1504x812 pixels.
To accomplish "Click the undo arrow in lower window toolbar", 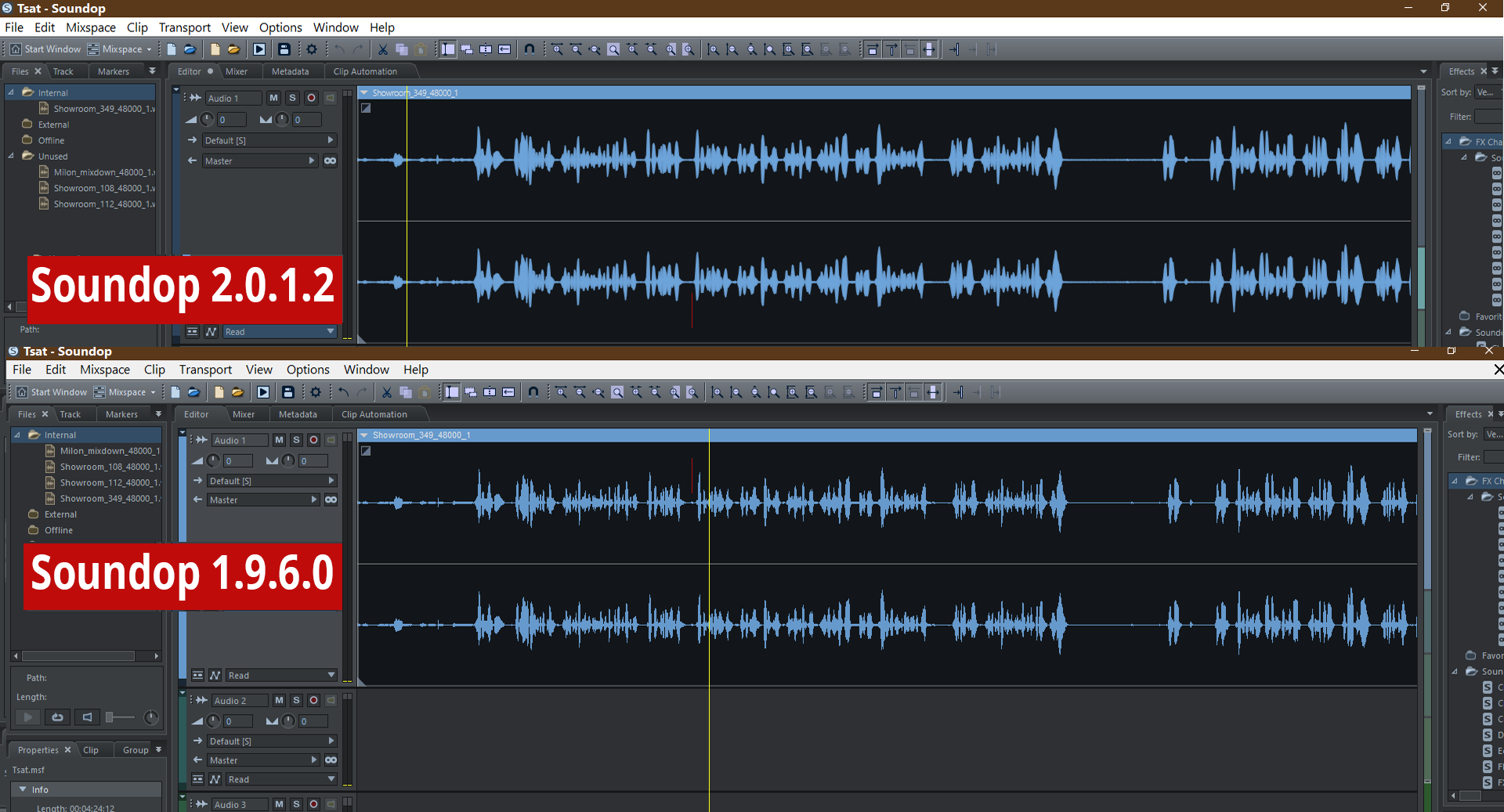I will pos(343,392).
